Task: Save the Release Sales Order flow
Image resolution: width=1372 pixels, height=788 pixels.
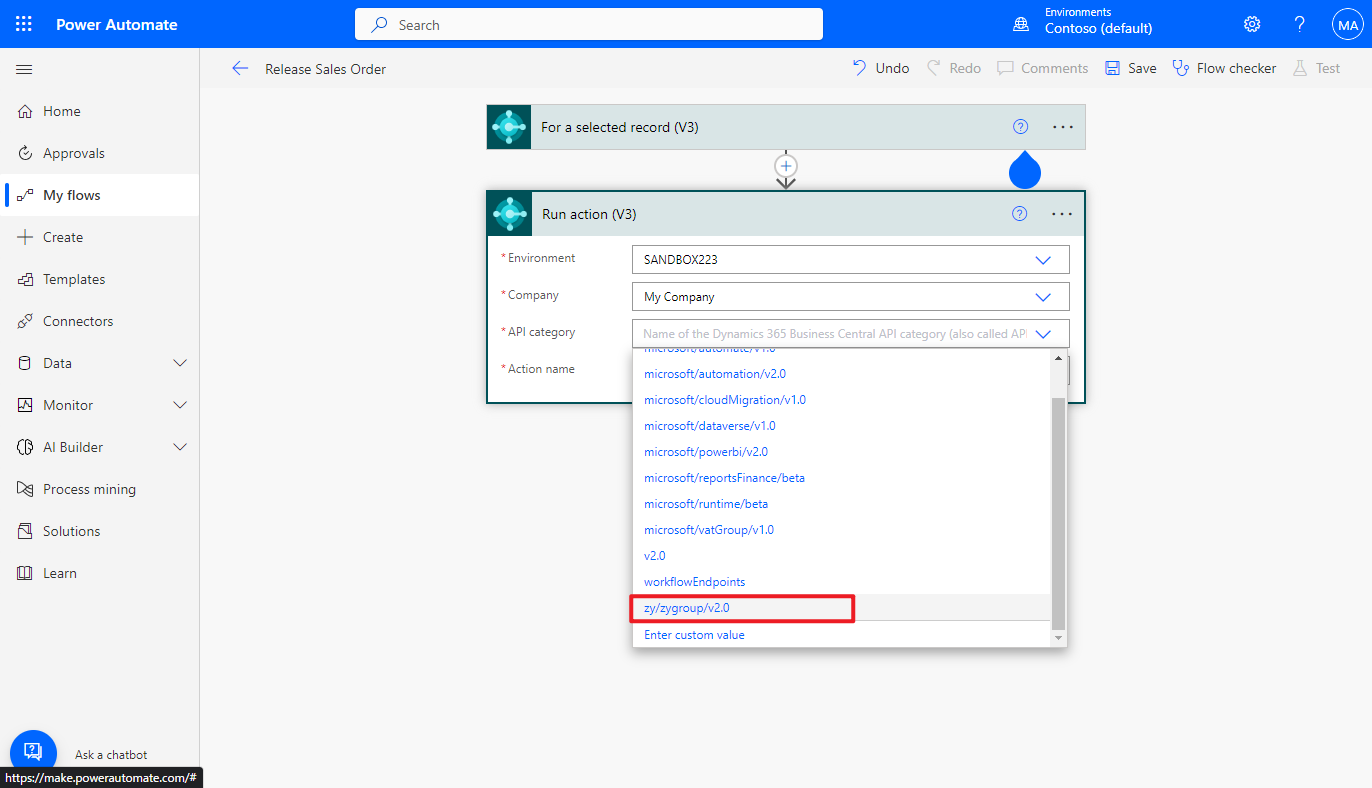Action: tap(1130, 68)
